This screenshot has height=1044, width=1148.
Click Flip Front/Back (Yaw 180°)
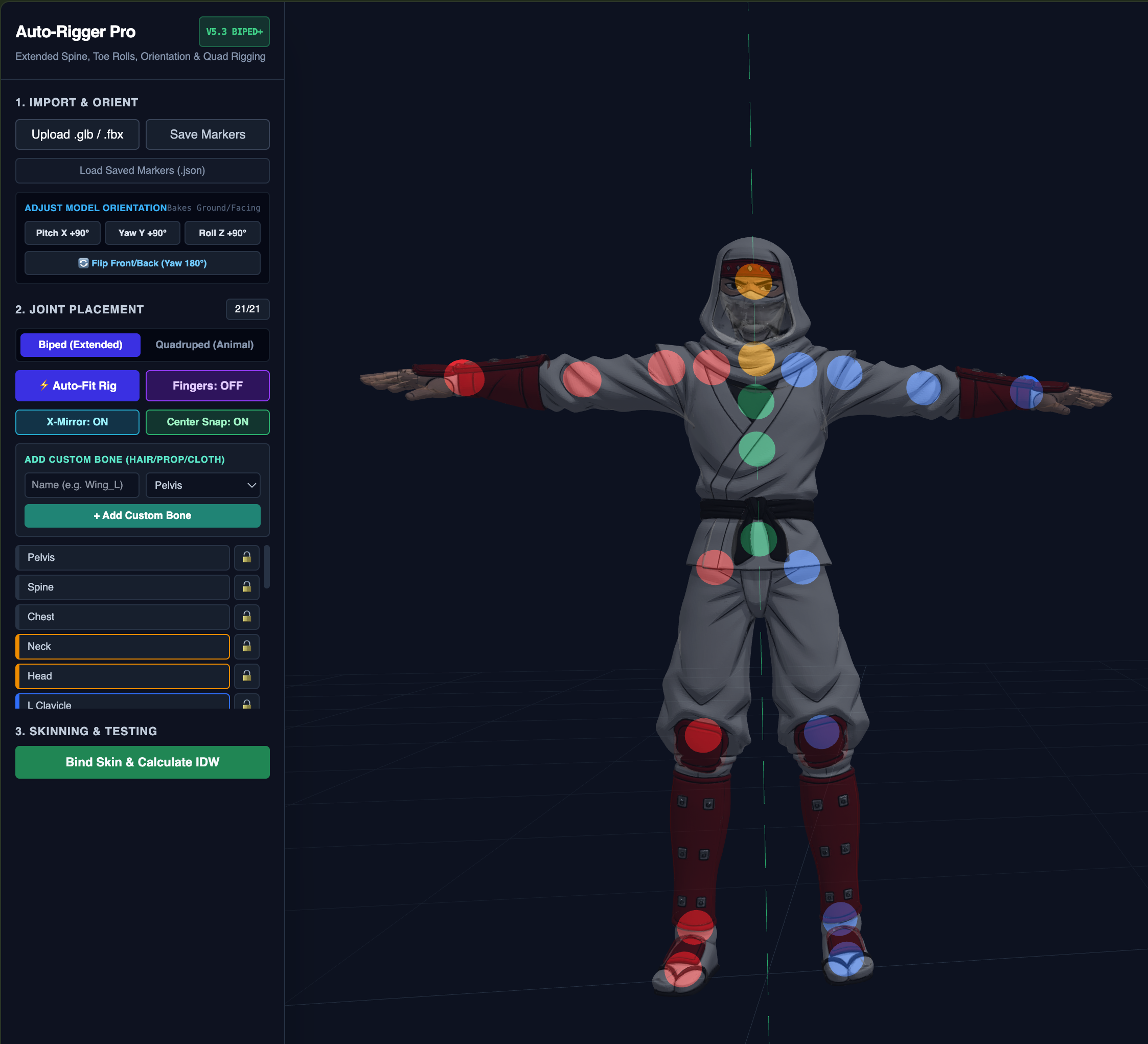(143, 263)
